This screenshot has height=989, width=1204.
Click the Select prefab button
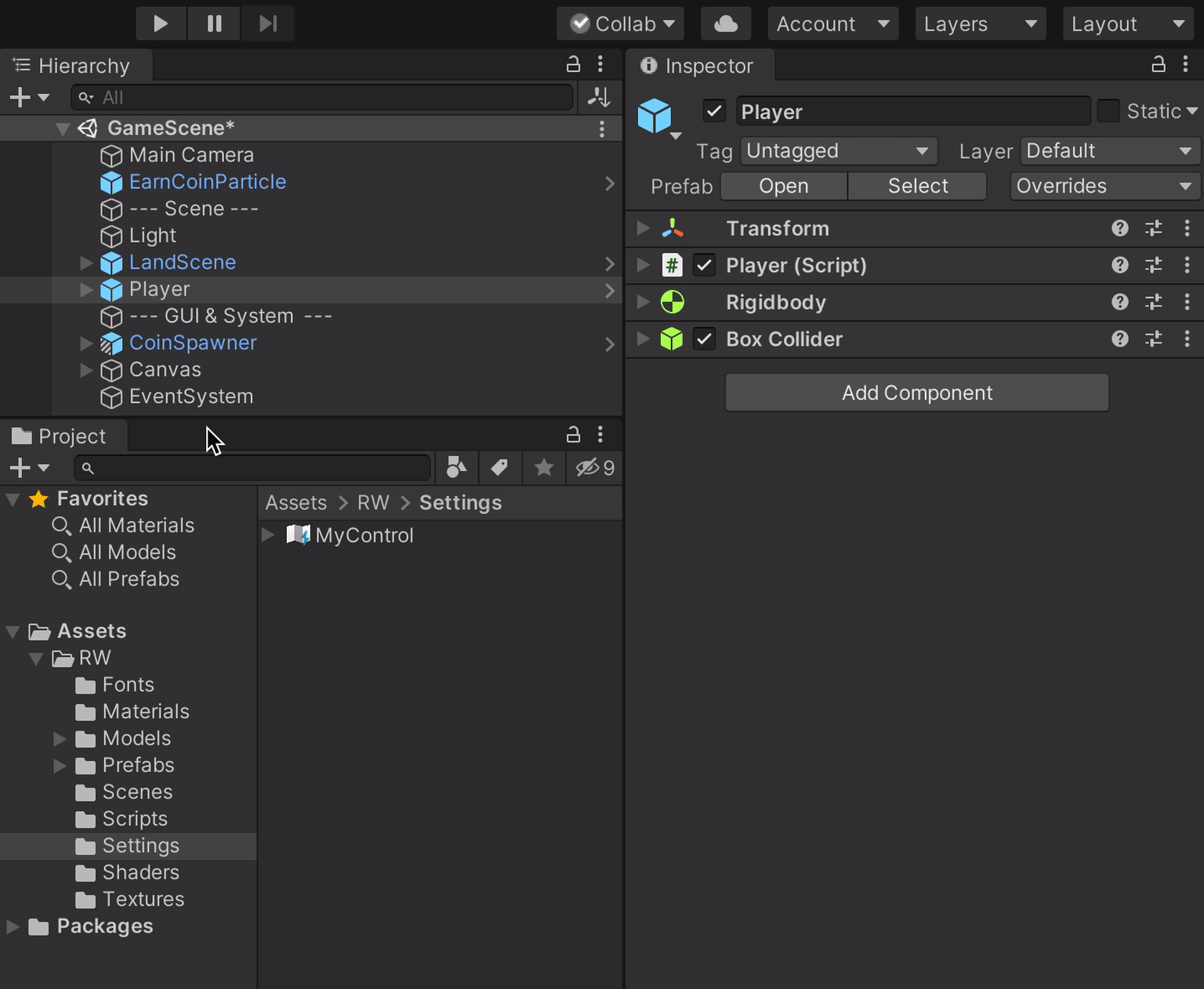click(x=916, y=186)
